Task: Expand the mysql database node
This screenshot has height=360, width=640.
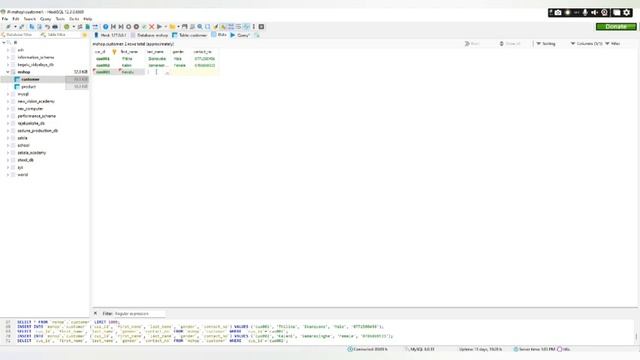Action: click(x=8, y=94)
